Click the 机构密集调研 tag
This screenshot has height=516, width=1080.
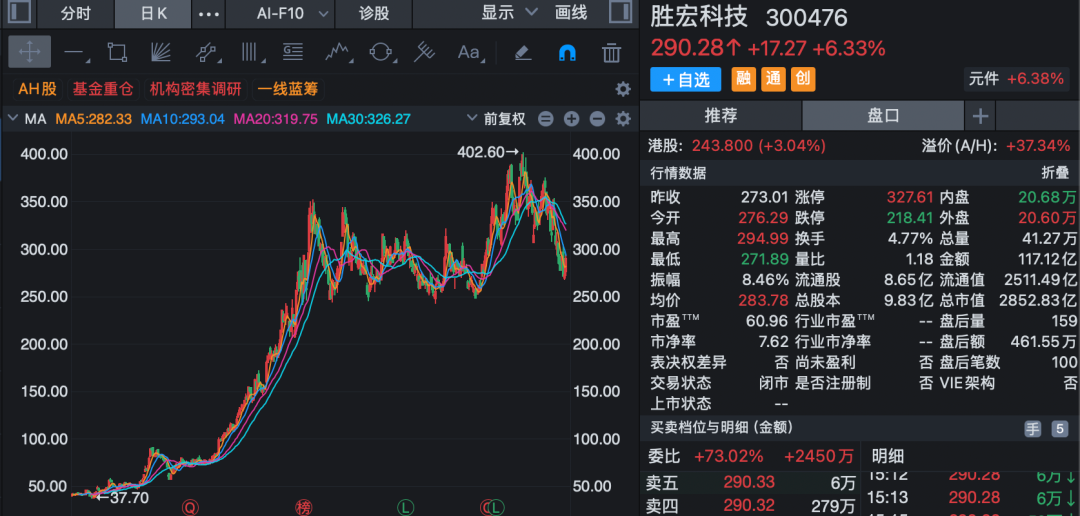(196, 89)
